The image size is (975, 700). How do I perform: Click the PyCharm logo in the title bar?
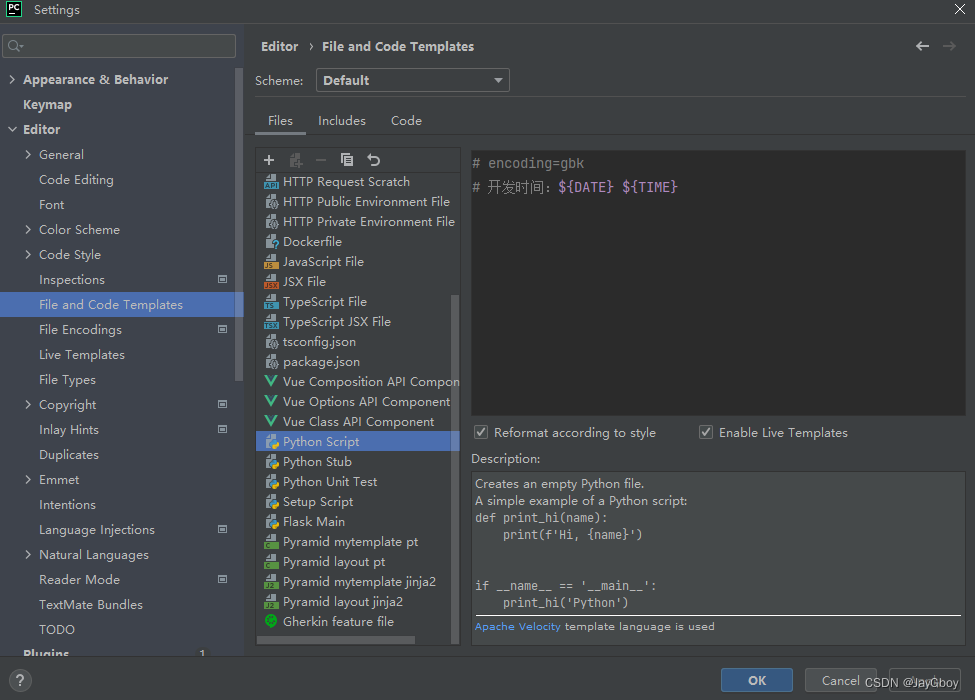[x=14, y=10]
